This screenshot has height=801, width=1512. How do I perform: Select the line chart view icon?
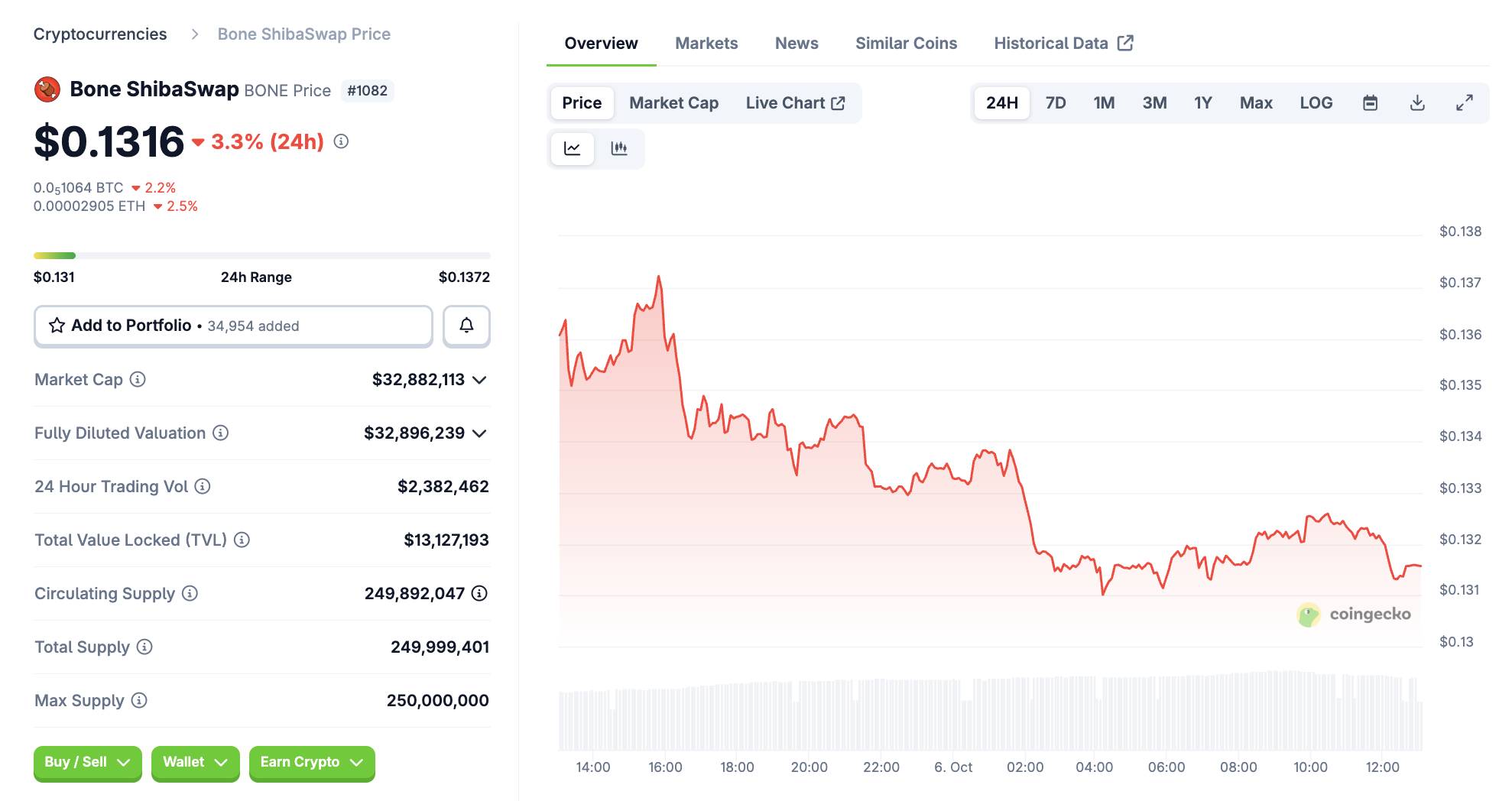(x=572, y=148)
